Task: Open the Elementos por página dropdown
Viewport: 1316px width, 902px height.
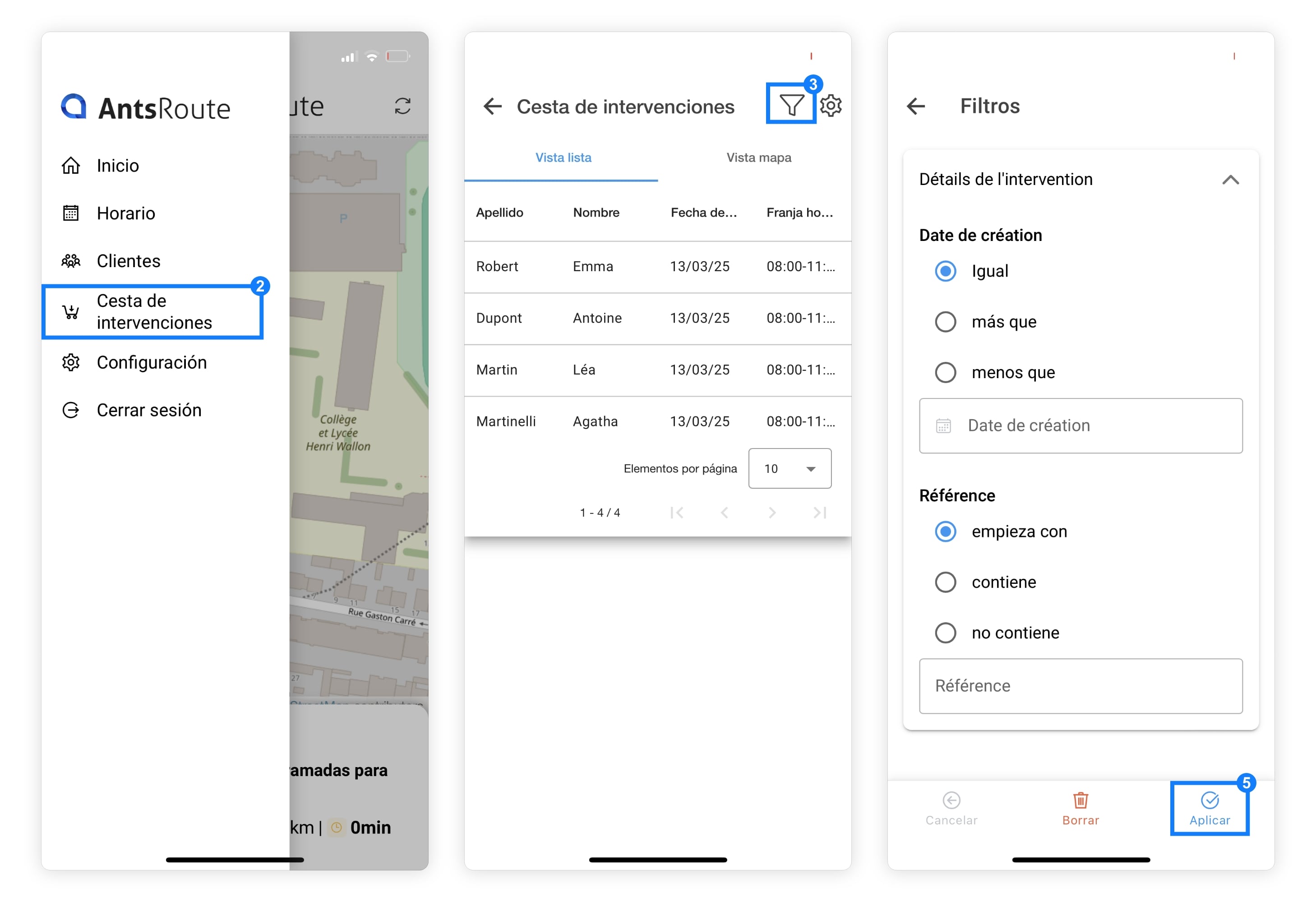Action: 790,468
